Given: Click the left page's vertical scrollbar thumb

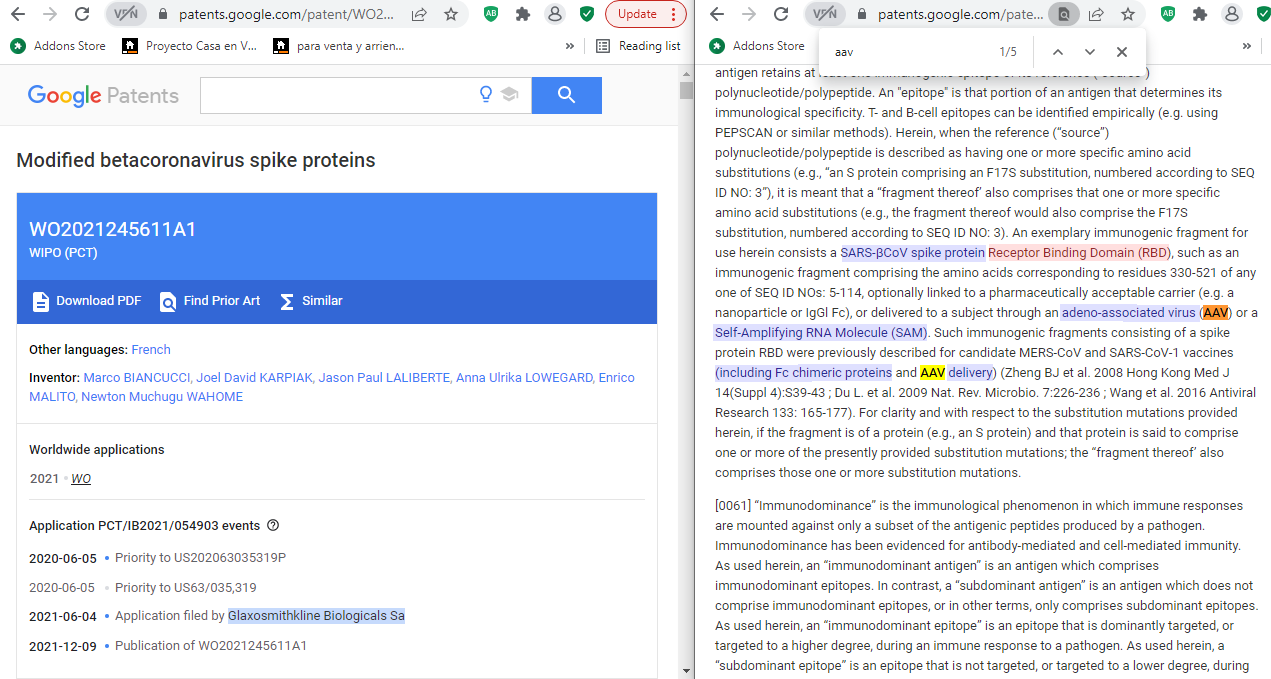Looking at the screenshot, I should (x=686, y=91).
